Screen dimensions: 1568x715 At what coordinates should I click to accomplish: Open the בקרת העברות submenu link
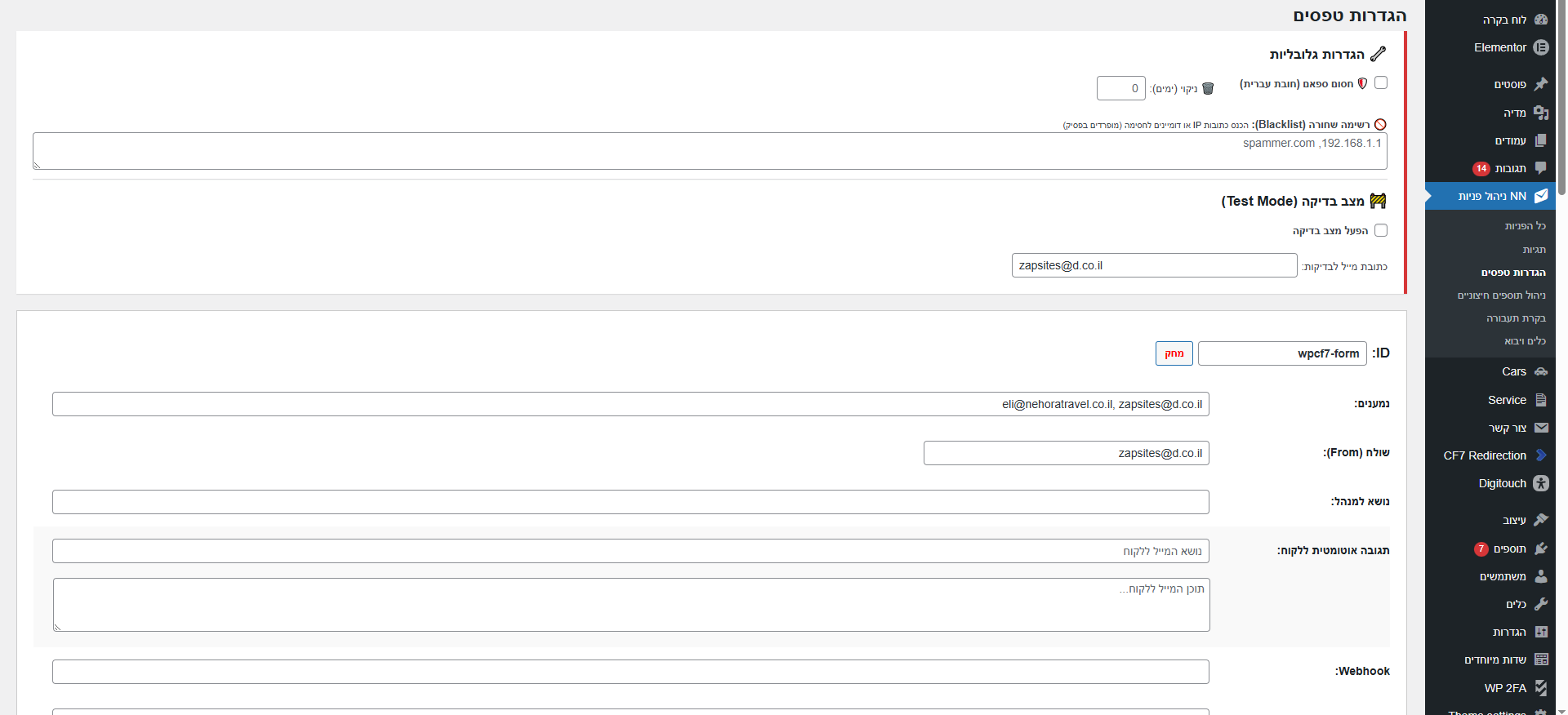click(1516, 318)
